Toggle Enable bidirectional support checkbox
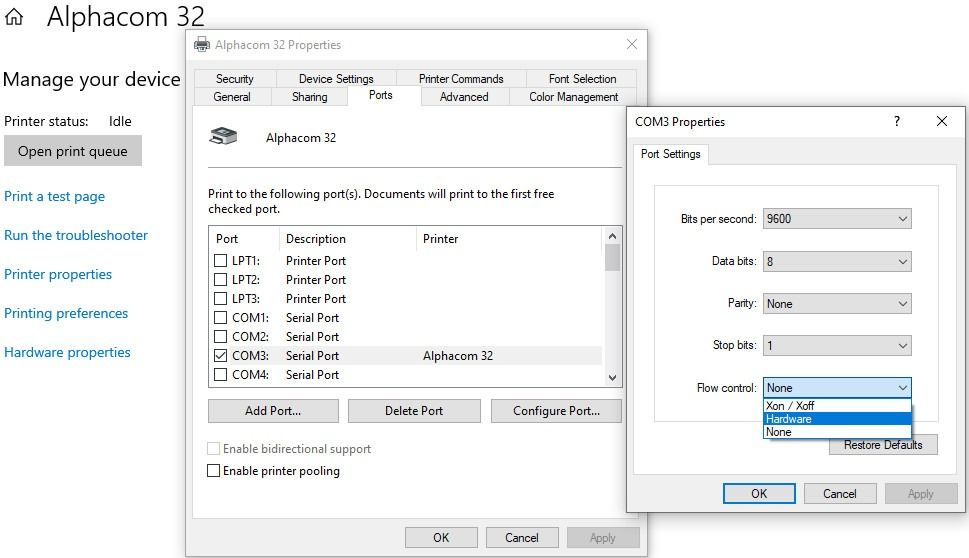The image size is (969, 558). click(213, 449)
